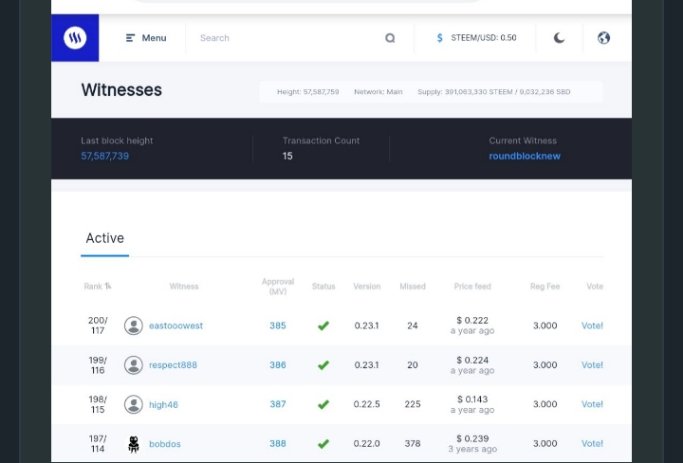
Task: Vote for witness eastooowest
Action: [x=592, y=325]
